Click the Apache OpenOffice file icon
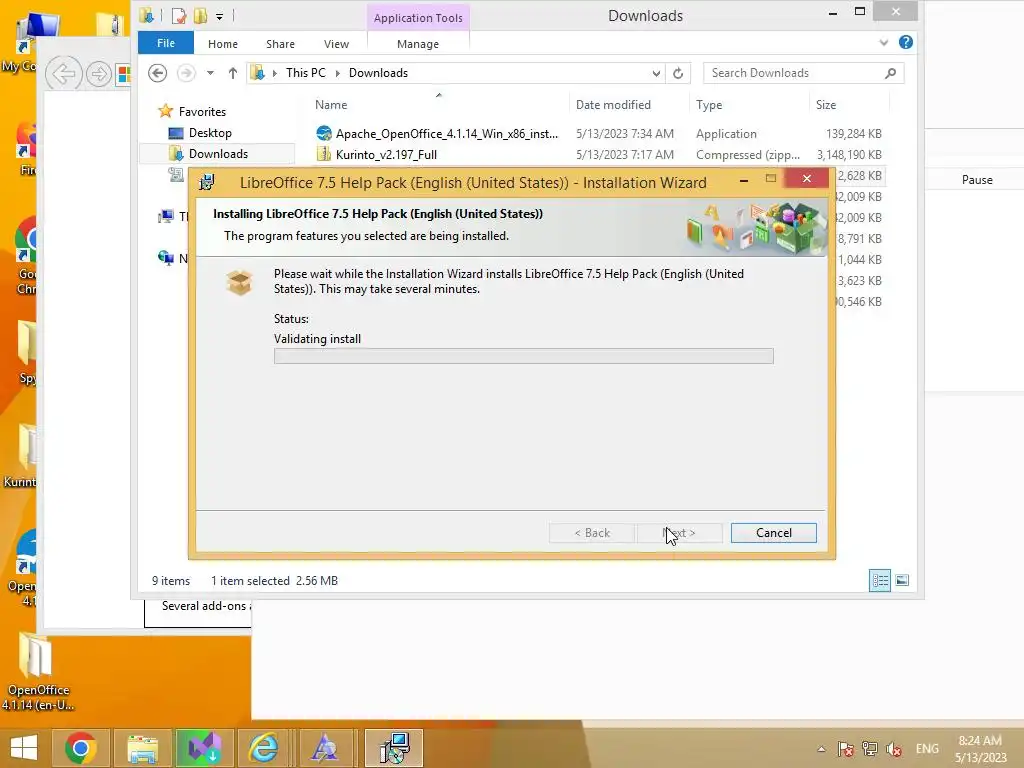Viewport: 1024px width, 768px height. (x=323, y=133)
